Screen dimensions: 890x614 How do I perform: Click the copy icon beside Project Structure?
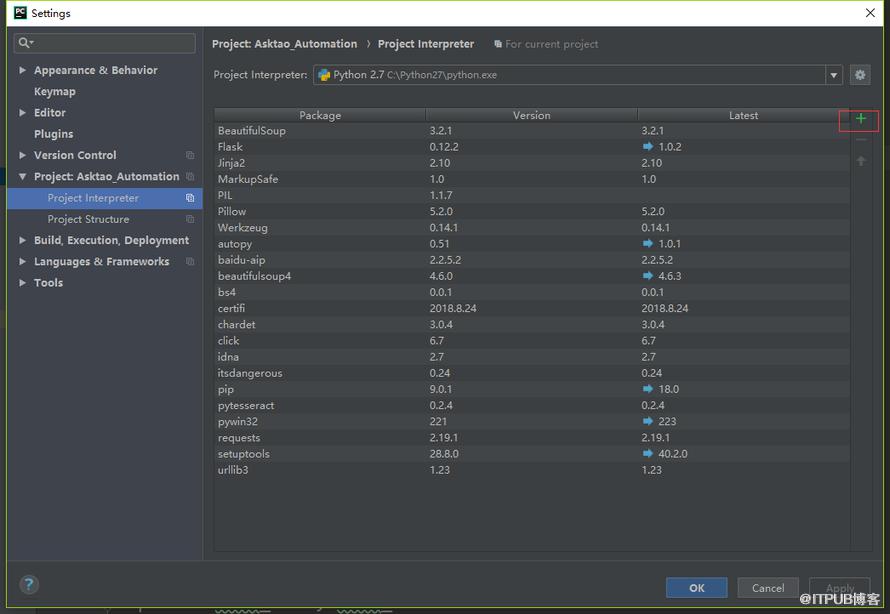point(190,219)
